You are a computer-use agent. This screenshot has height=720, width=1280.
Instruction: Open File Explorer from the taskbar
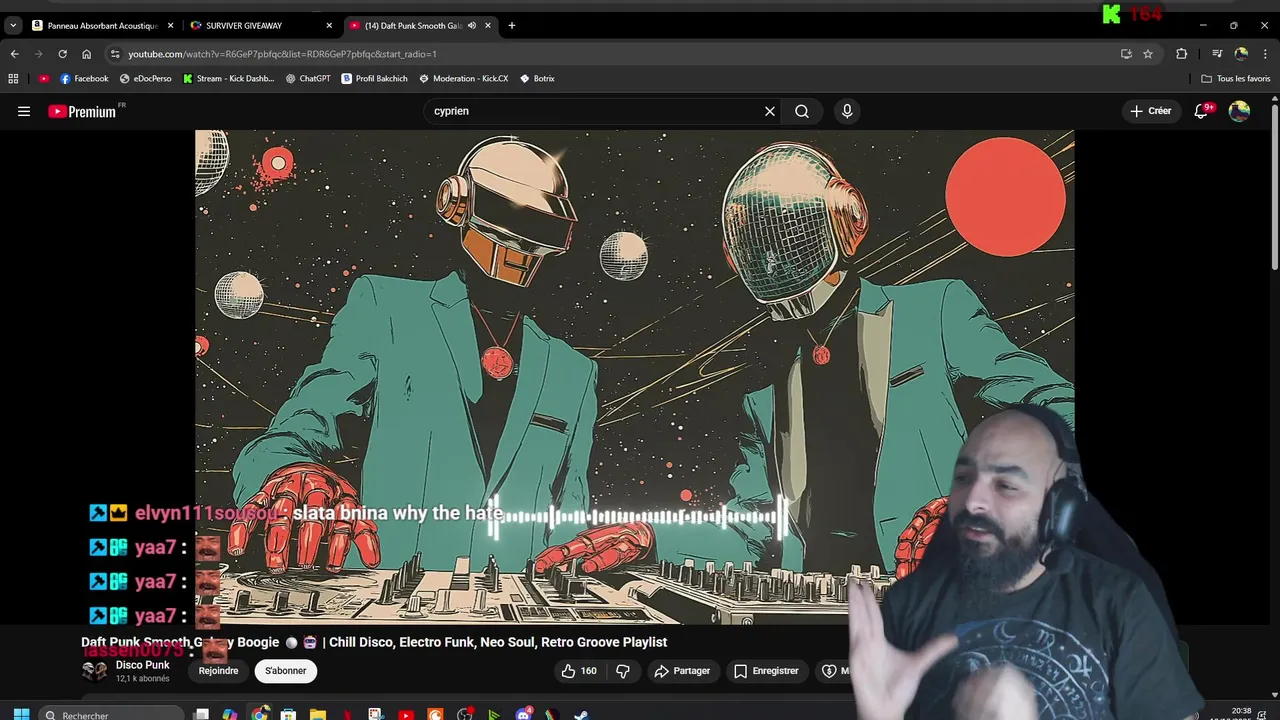point(317,714)
